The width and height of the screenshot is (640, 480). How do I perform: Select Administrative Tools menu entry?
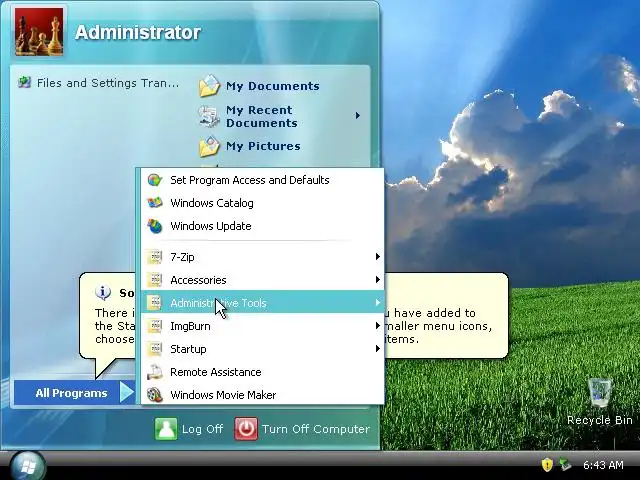pyautogui.click(x=262, y=303)
